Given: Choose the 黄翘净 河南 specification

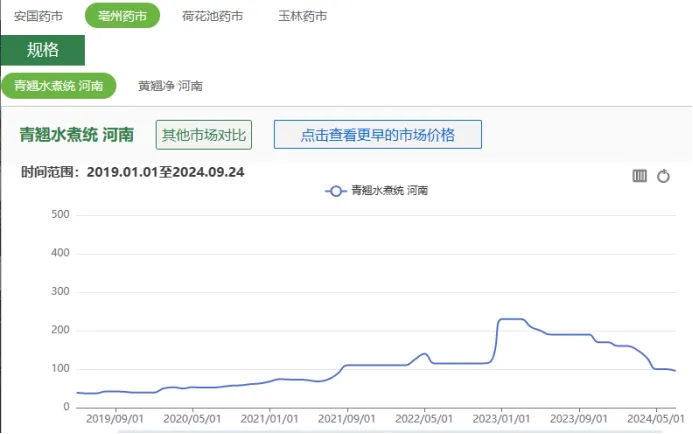Looking at the screenshot, I should click(171, 86).
